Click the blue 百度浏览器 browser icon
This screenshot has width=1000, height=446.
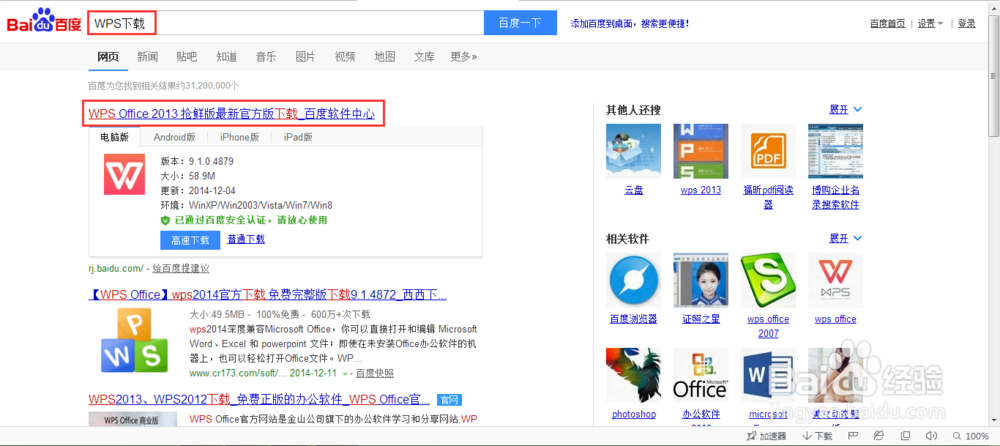tap(633, 280)
